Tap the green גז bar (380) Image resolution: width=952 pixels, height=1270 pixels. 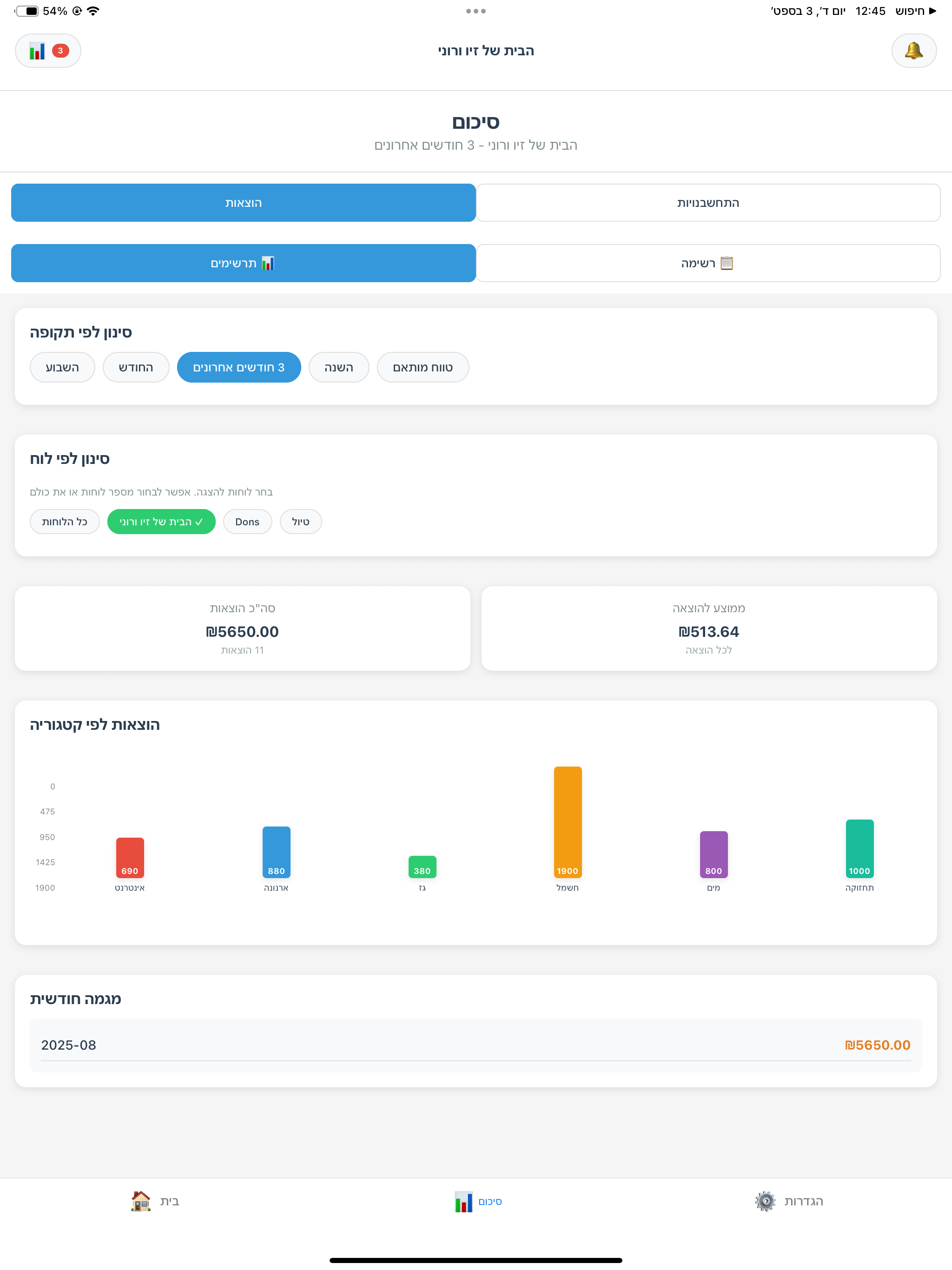click(x=422, y=867)
